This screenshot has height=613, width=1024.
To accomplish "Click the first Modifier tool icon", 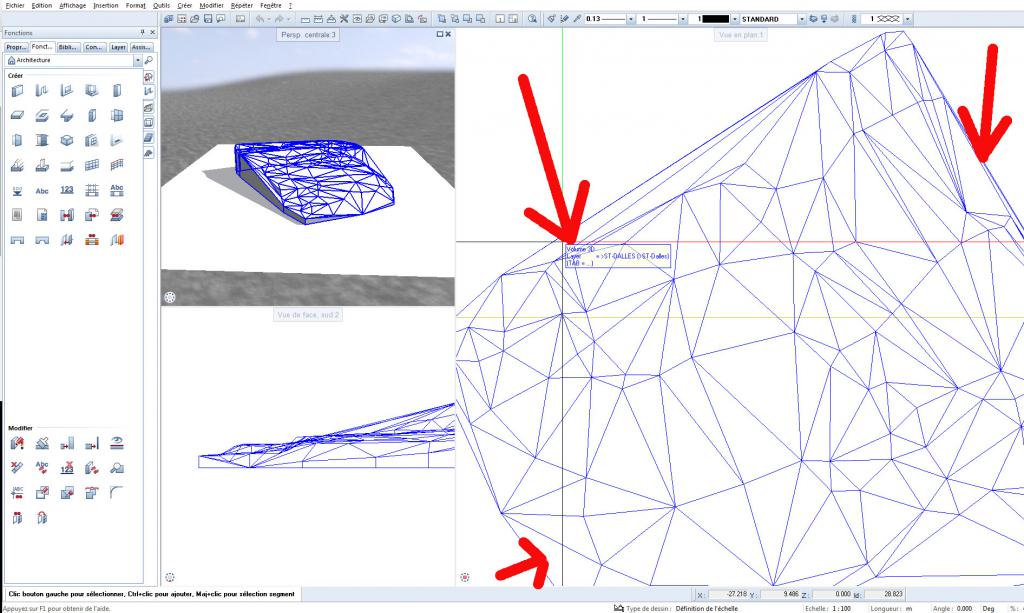I will [17, 444].
